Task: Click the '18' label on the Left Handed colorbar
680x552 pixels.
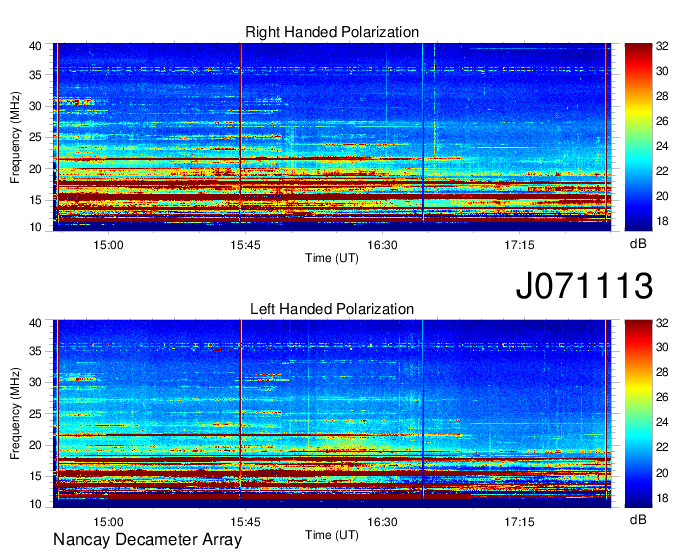Action: [662, 498]
